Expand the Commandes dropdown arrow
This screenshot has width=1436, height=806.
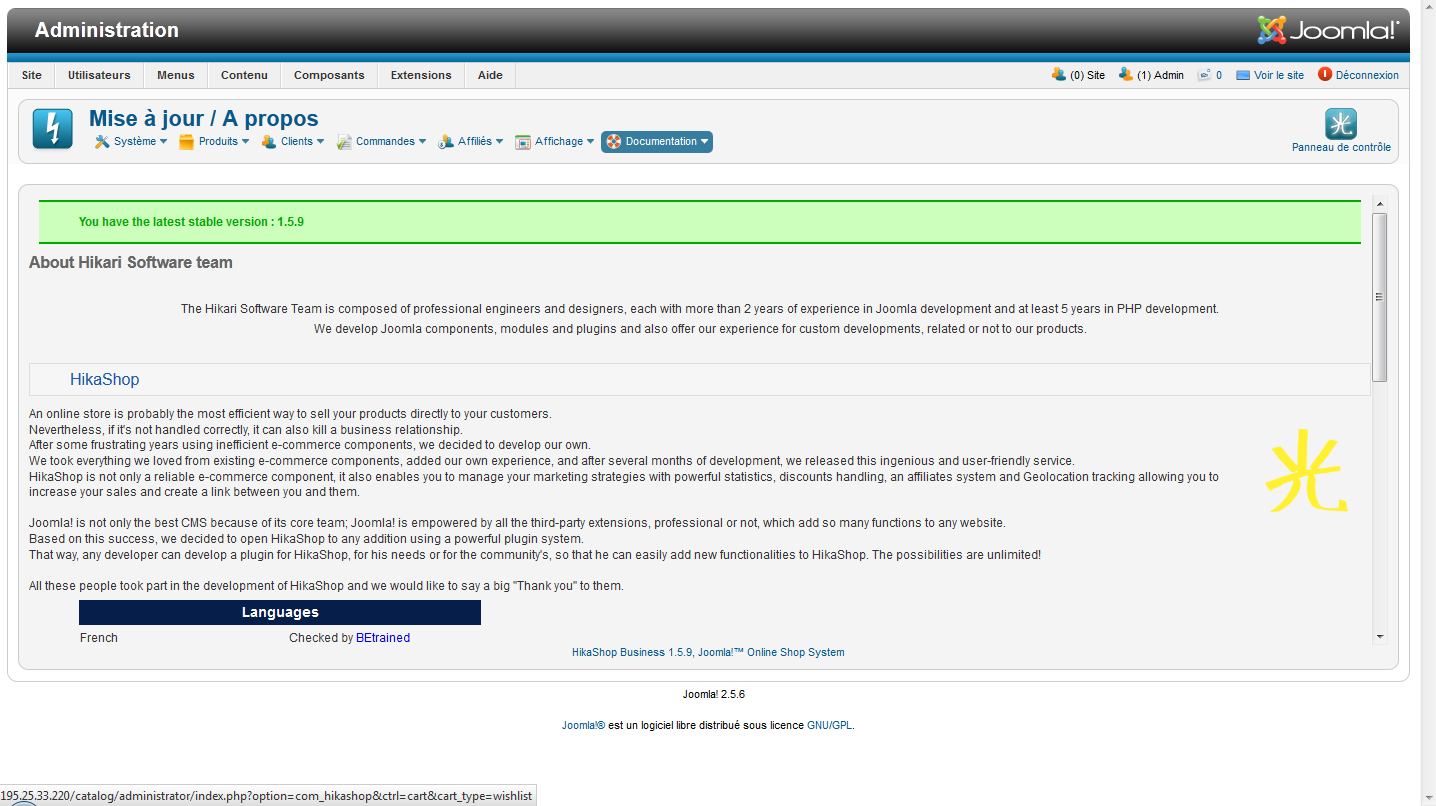point(423,142)
